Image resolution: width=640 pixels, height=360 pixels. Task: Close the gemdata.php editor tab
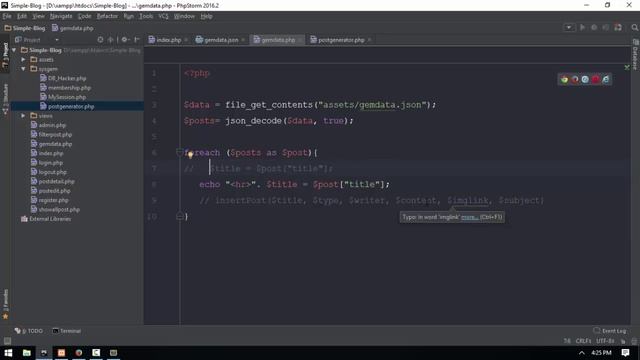300,40
